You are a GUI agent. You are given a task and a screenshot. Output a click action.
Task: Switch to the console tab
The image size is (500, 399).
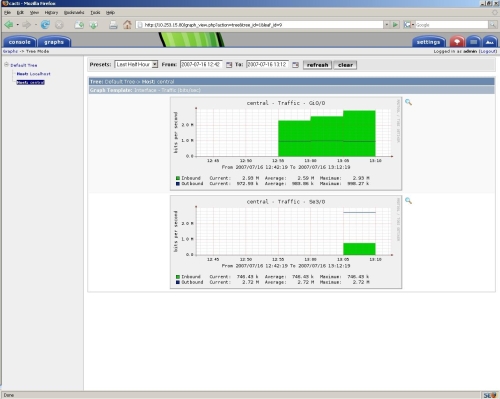coord(20,42)
